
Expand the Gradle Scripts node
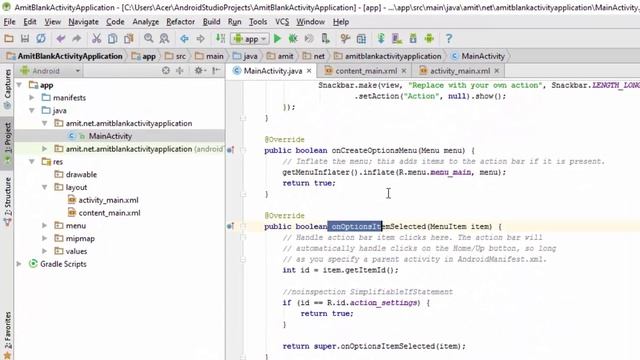click(x=19, y=264)
